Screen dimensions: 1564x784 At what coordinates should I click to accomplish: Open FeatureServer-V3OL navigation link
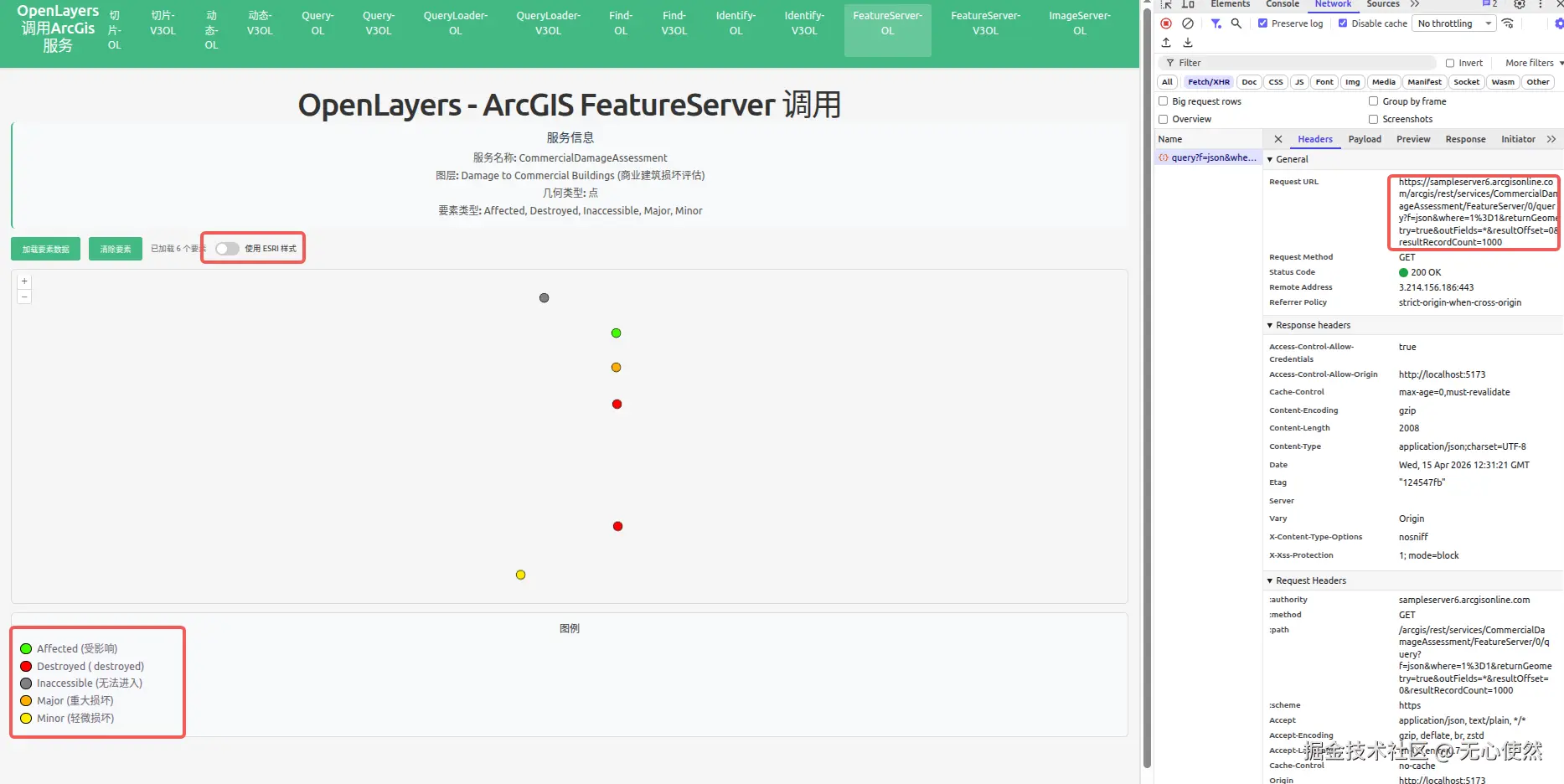click(x=985, y=23)
